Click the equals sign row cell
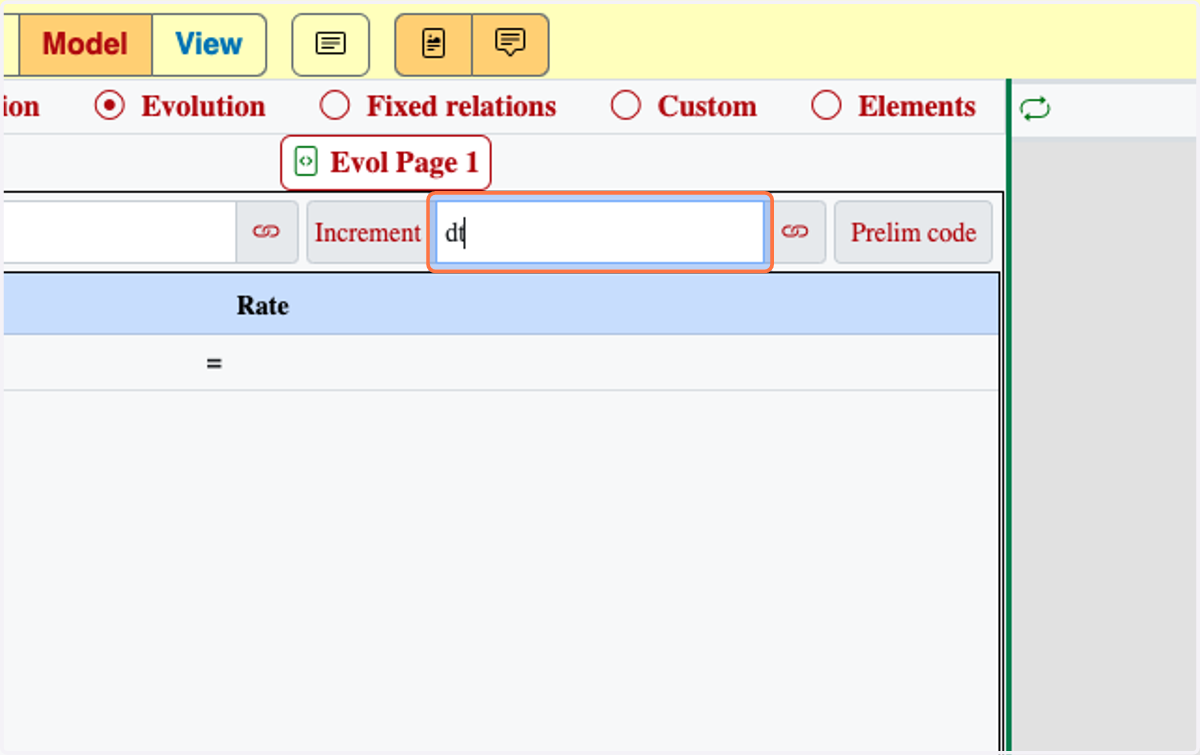 coord(214,363)
